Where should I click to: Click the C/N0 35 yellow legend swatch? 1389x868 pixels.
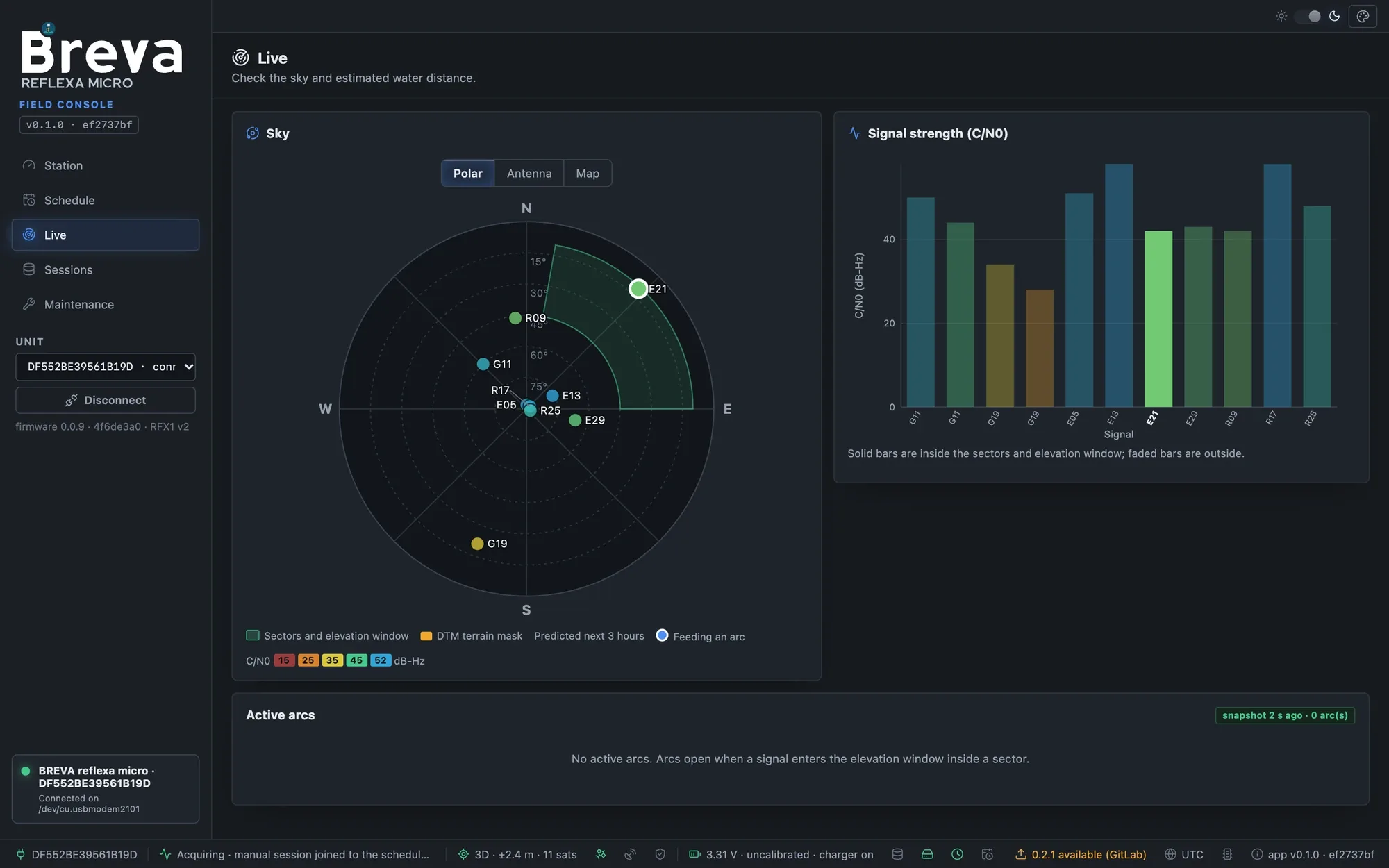pos(332,660)
